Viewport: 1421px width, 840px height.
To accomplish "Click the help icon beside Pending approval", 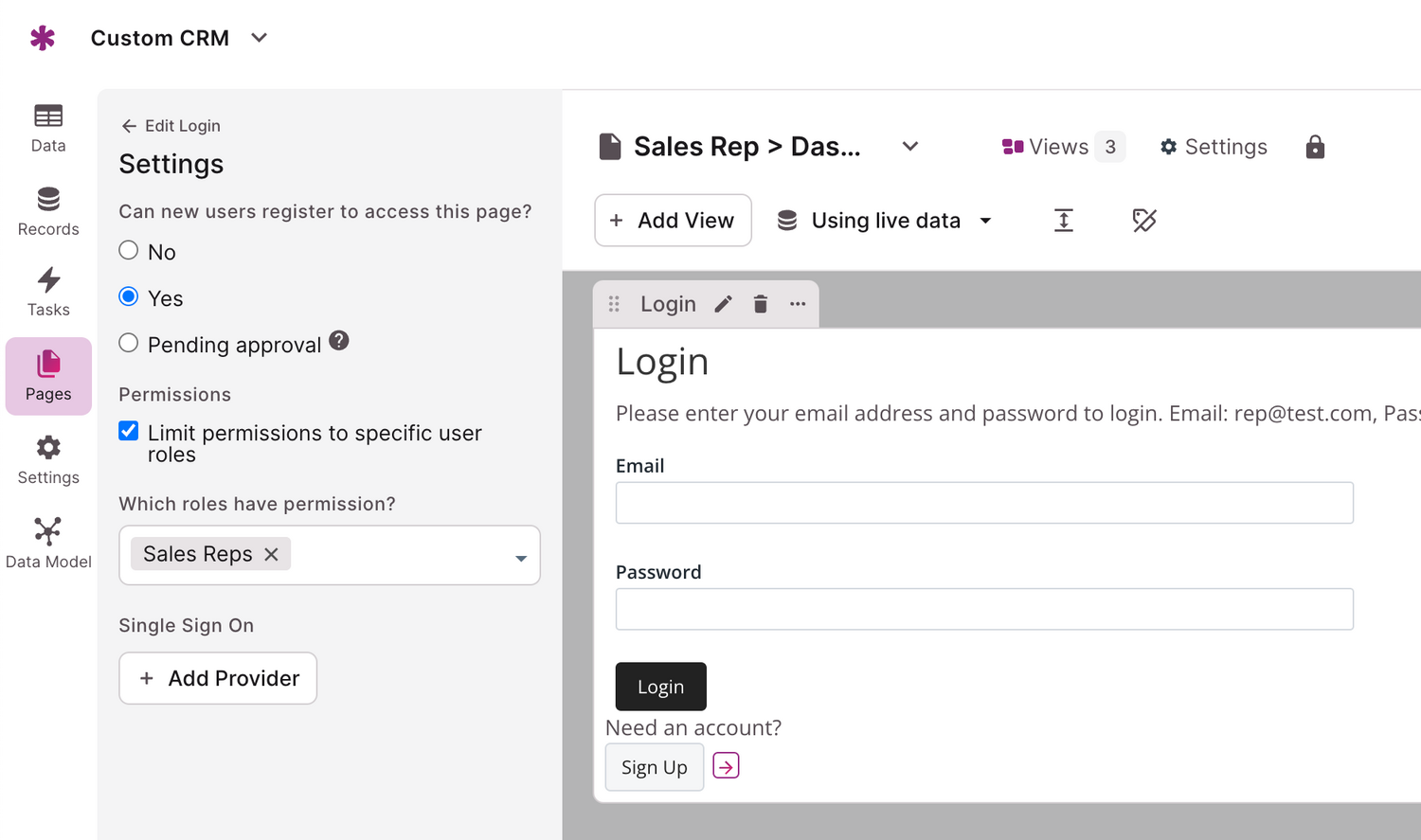I will tap(339, 341).
